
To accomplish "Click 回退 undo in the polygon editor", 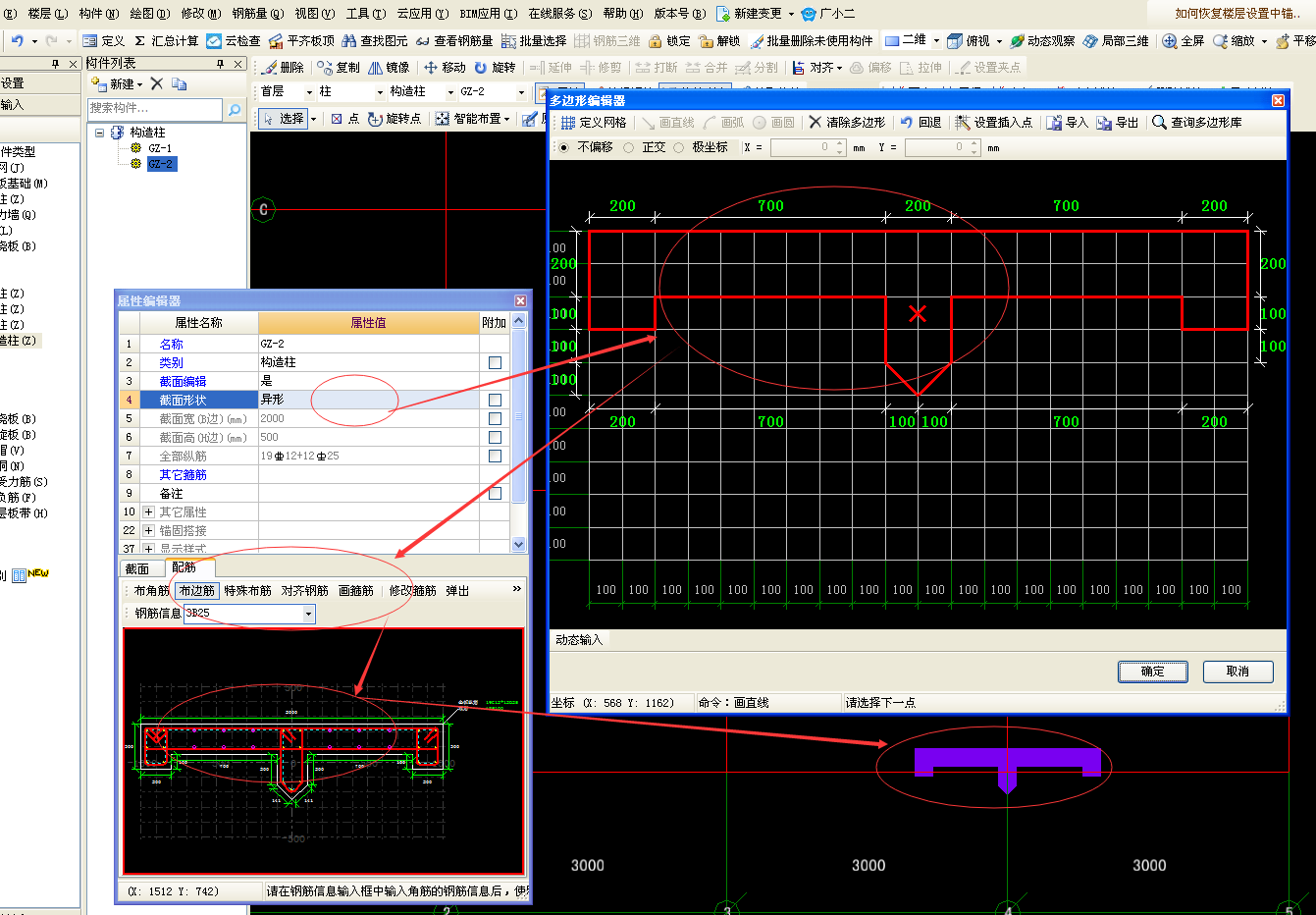I will pyautogui.click(x=921, y=122).
